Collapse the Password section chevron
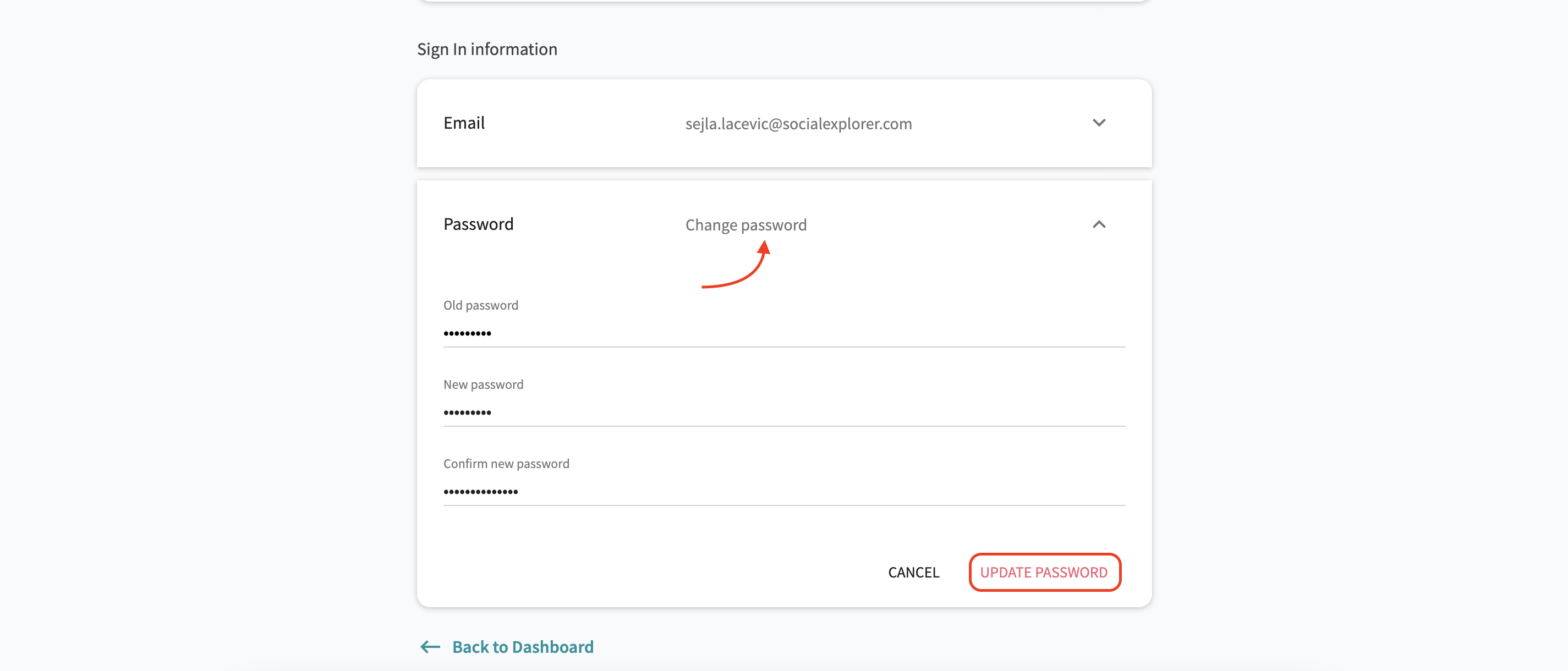The image size is (1568, 671). (1098, 224)
